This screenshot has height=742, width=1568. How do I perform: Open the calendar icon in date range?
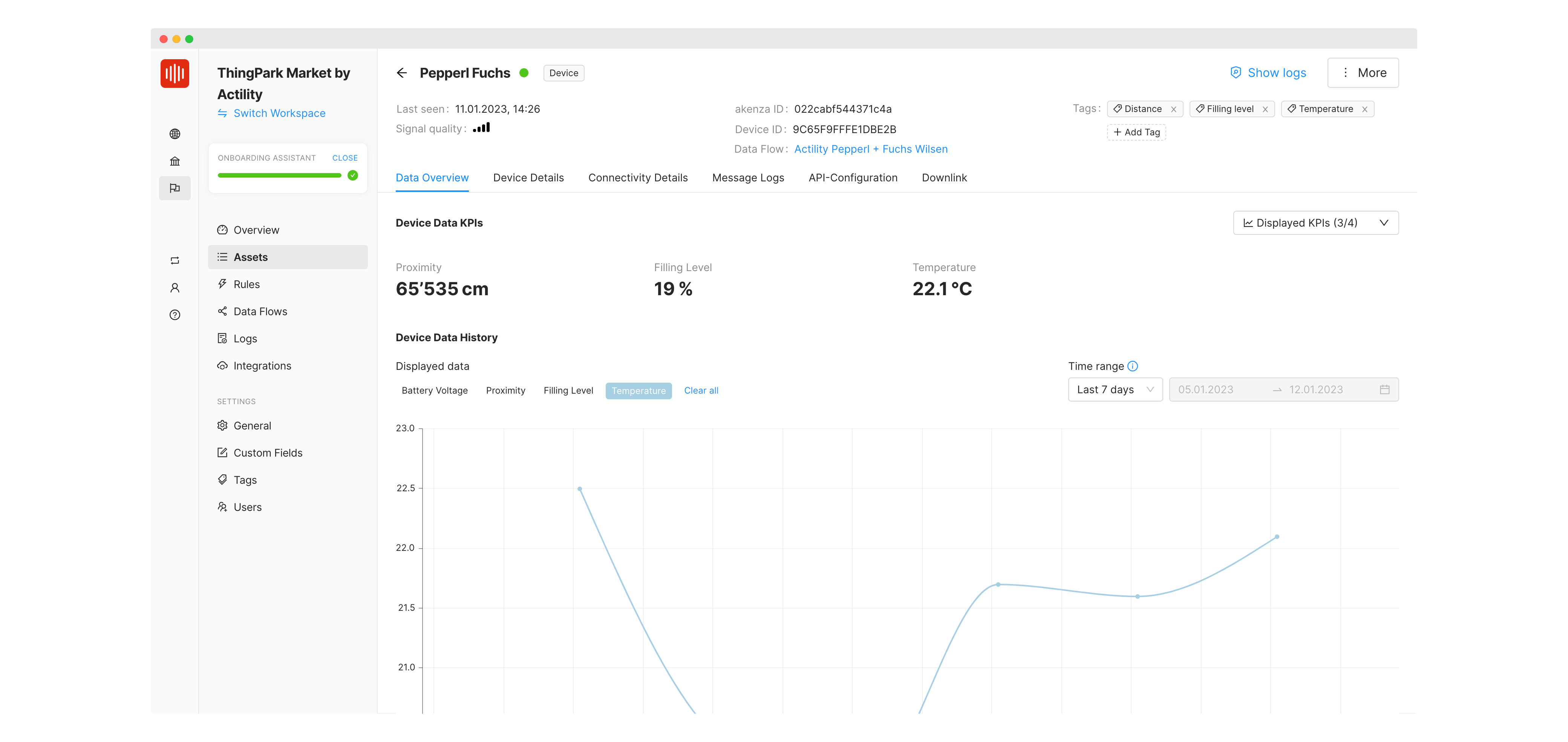tap(1385, 389)
